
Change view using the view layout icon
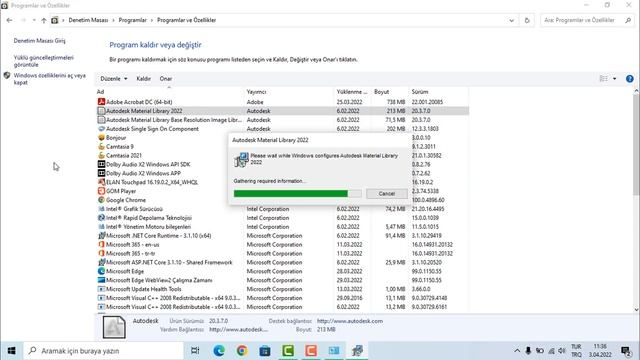click(x=604, y=79)
